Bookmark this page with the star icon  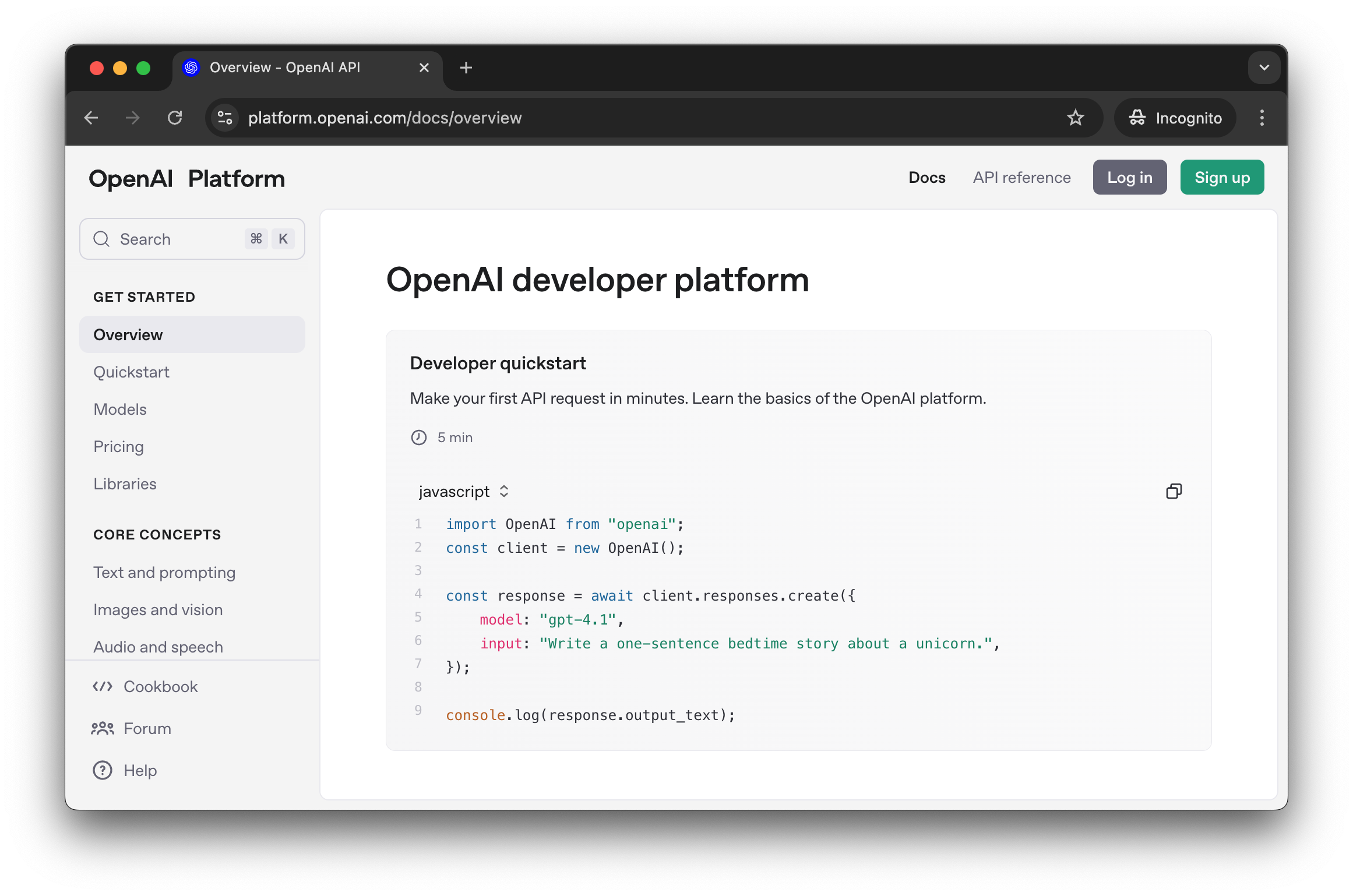tap(1075, 118)
